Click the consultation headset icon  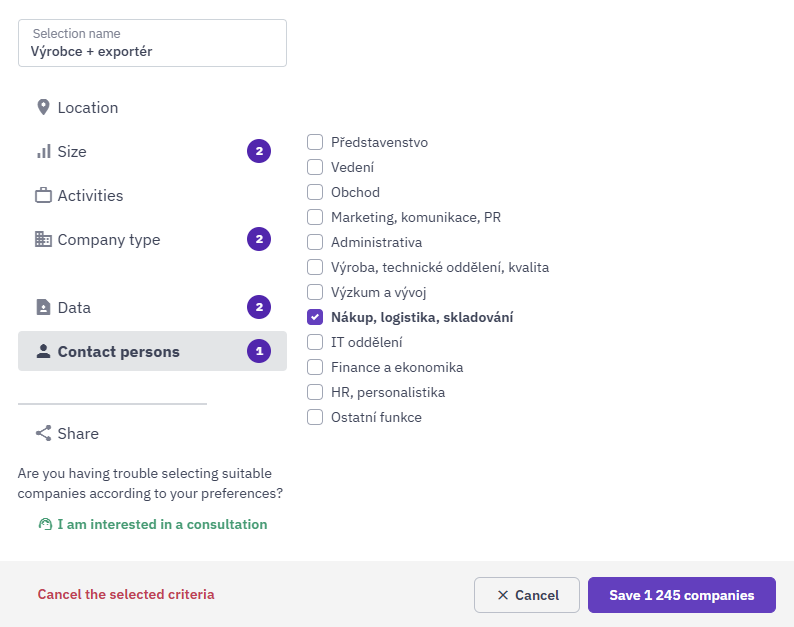pyautogui.click(x=45, y=524)
